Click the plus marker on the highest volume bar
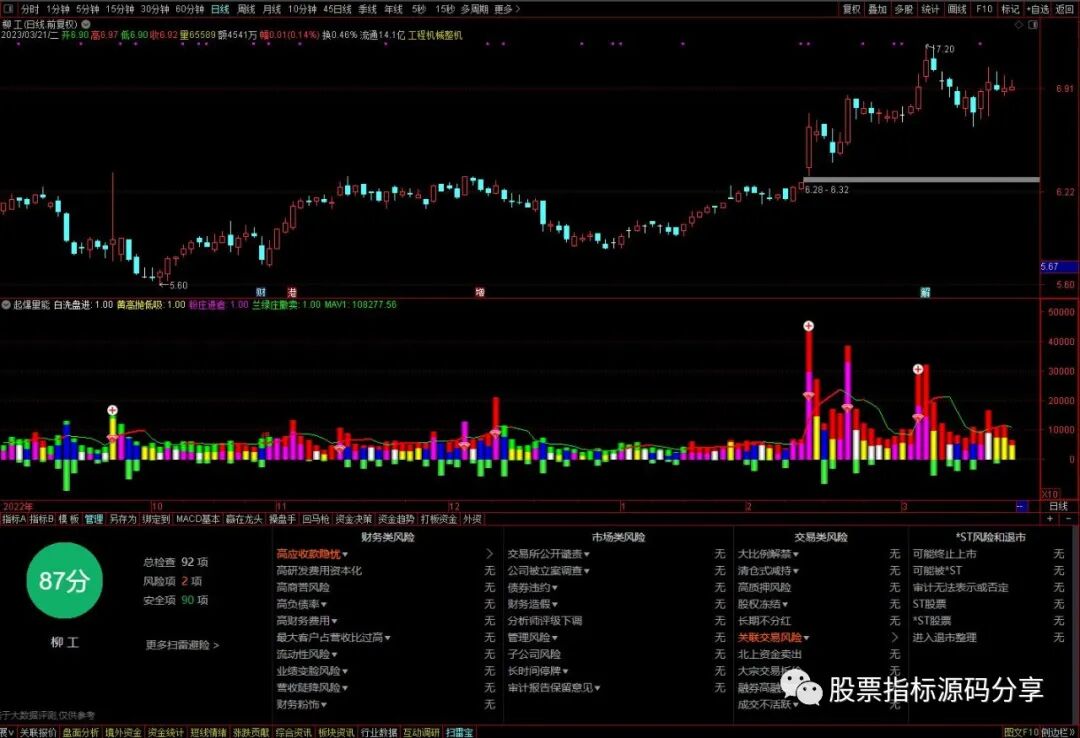Viewport: 1080px width, 738px height. pyautogui.click(x=809, y=326)
